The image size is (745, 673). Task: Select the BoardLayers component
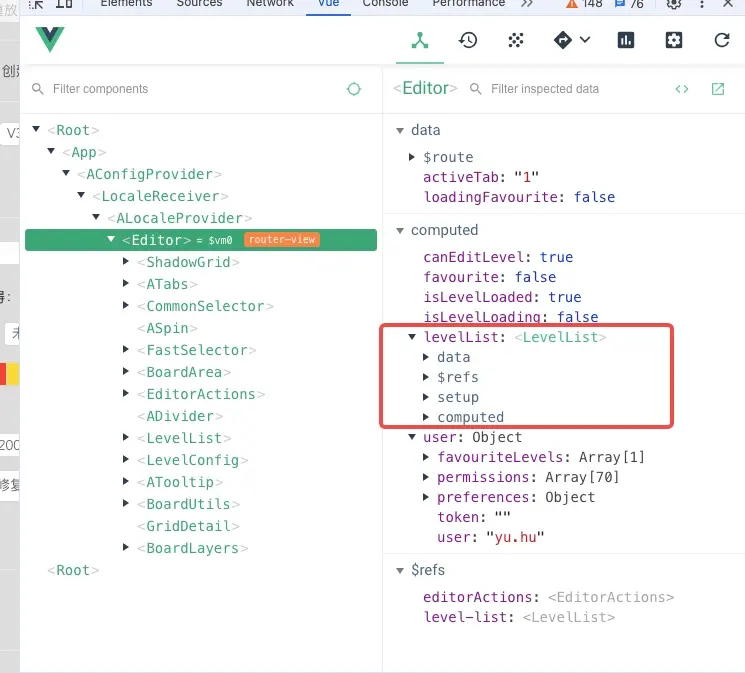click(192, 548)
